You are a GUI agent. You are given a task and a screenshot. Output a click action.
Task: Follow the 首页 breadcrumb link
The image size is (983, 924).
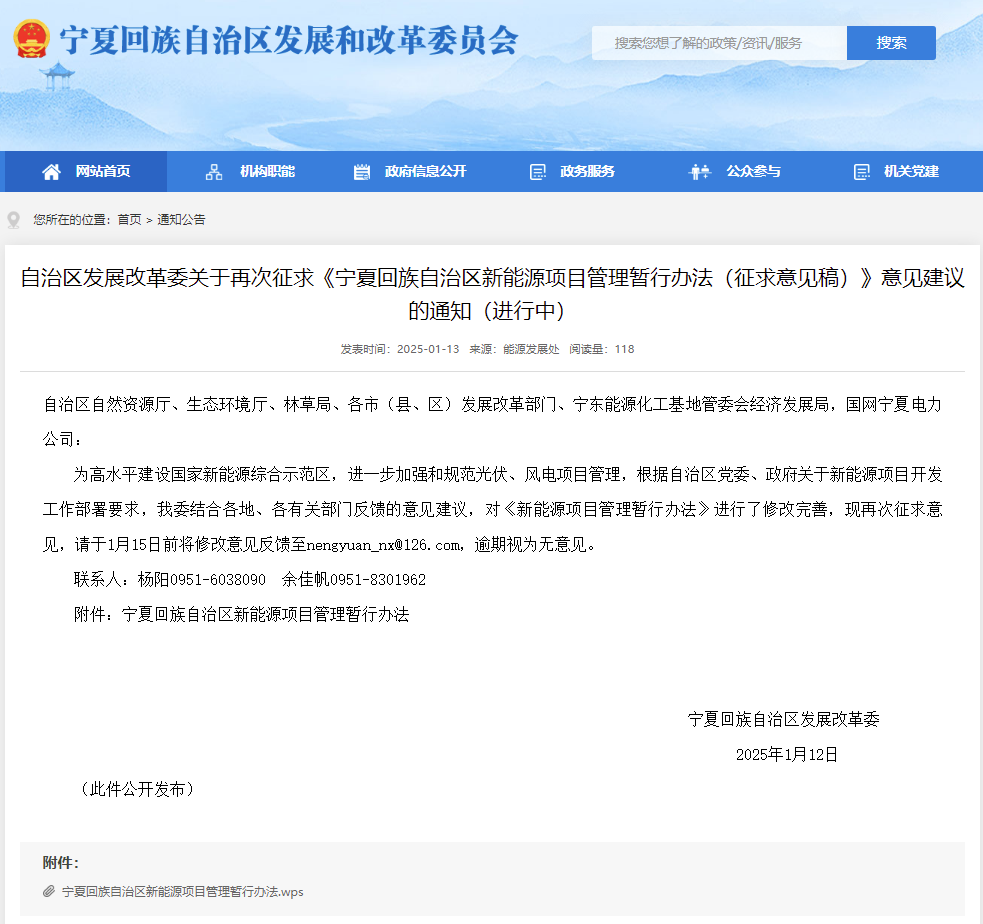(x=129, y=220)
